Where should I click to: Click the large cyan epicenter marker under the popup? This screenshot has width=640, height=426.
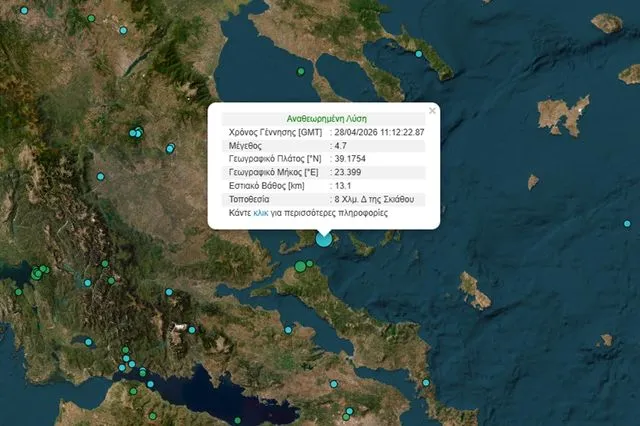[324, 239]
